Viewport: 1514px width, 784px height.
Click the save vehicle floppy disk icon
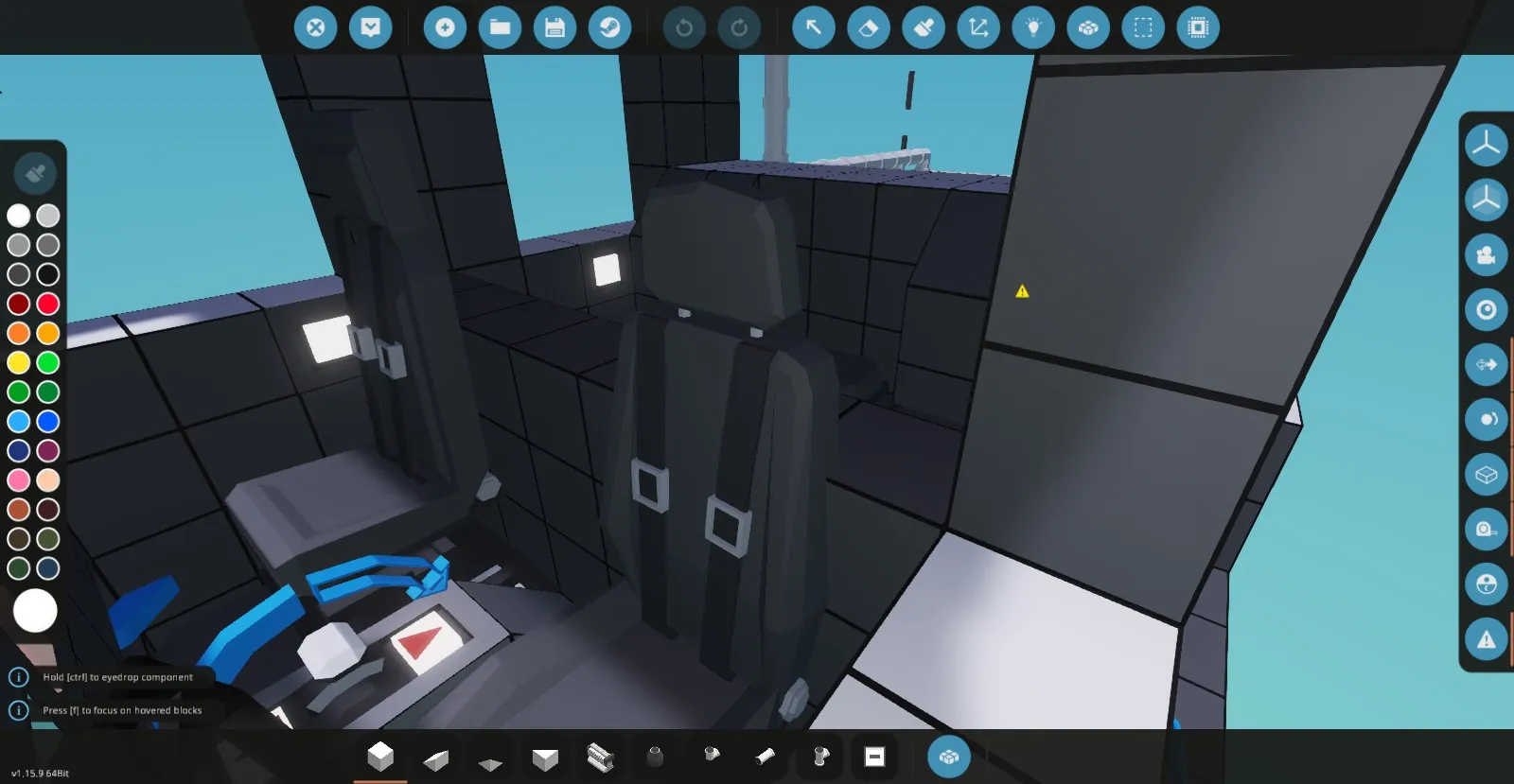(555, 27)
